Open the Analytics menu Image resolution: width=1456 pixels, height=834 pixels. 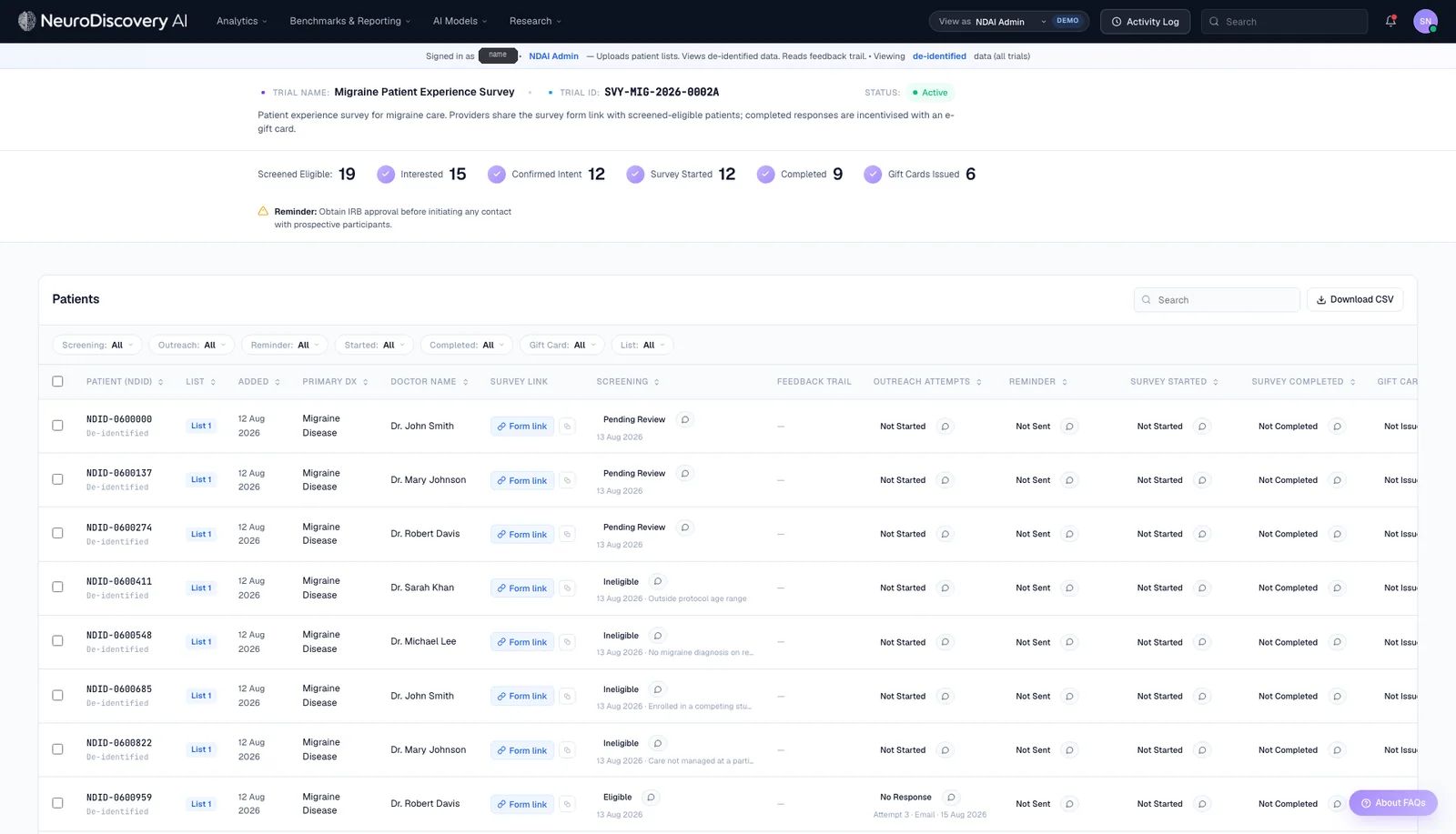pyautogui.click(x=241, y=21)
